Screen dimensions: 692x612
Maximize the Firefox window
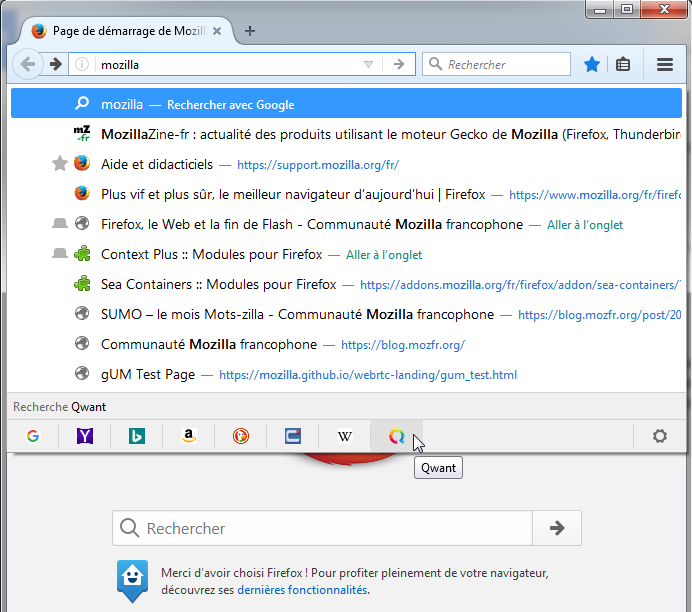coord(627,9)
